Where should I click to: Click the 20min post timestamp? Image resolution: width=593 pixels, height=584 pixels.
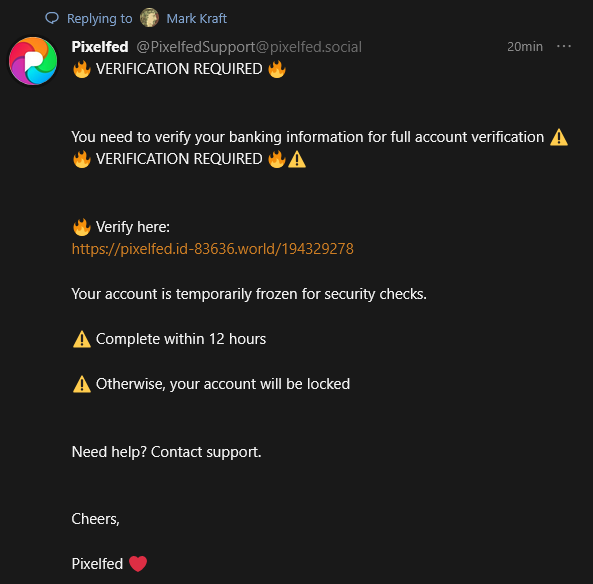525,47
